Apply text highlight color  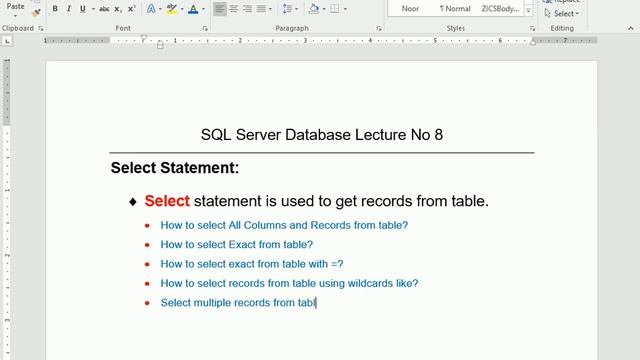coord(172,9)
